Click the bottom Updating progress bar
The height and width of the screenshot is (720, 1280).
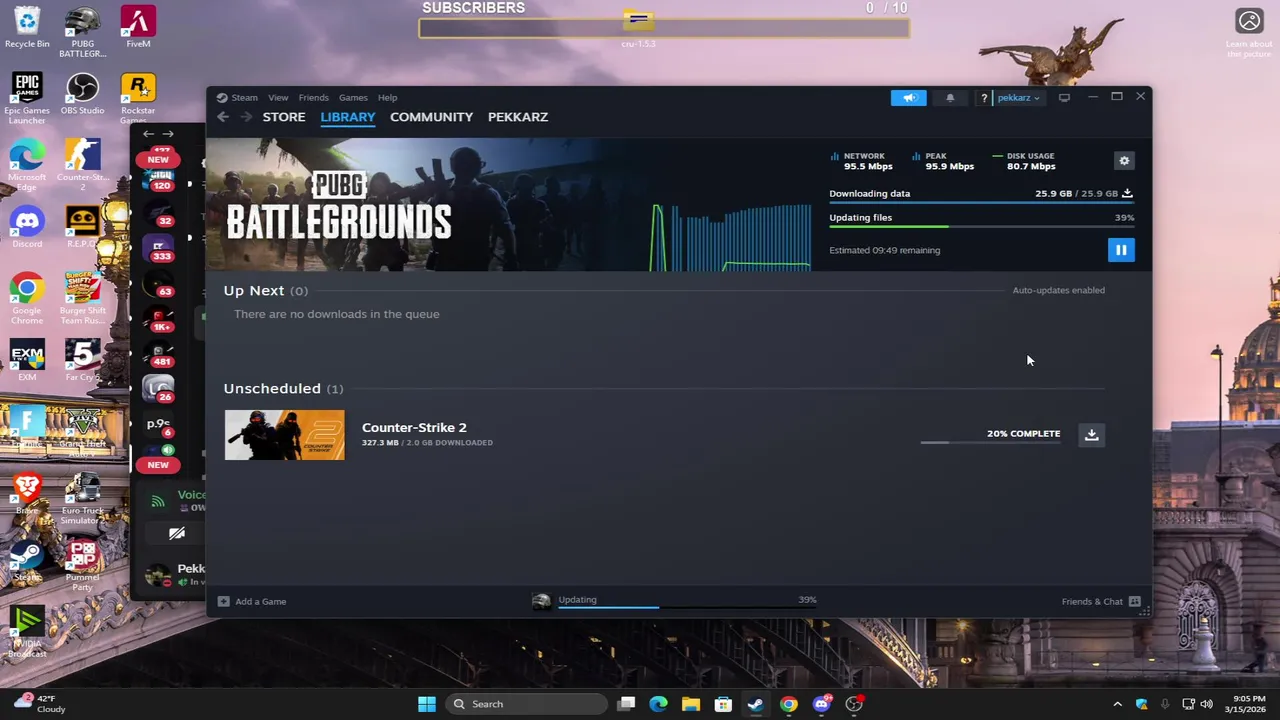click(x=687, y=606)
